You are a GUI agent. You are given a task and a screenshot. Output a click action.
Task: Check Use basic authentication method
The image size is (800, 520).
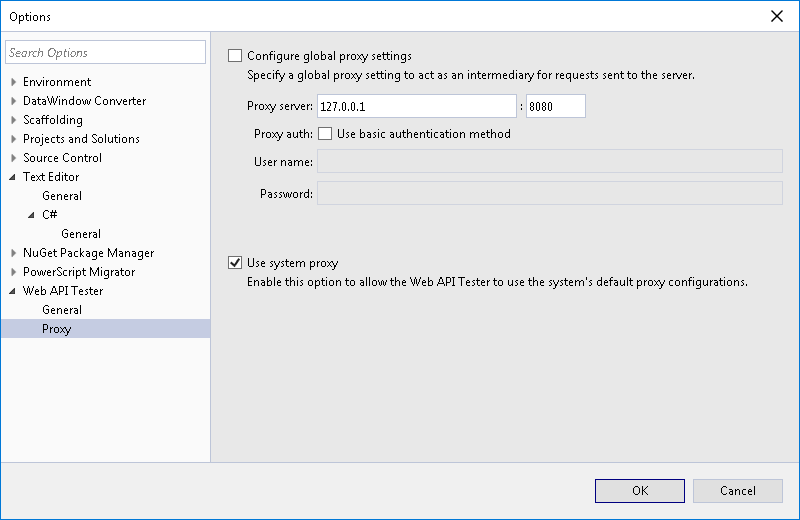[325, 134]
